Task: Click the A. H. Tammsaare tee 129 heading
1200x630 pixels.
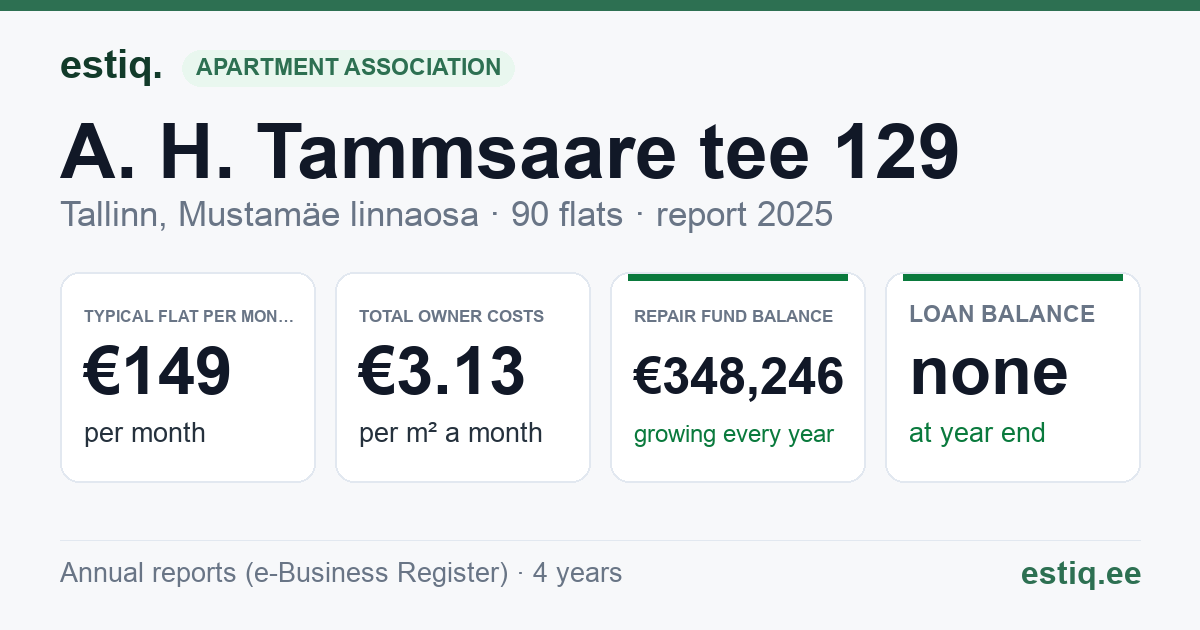Action: tap(509, 152)
